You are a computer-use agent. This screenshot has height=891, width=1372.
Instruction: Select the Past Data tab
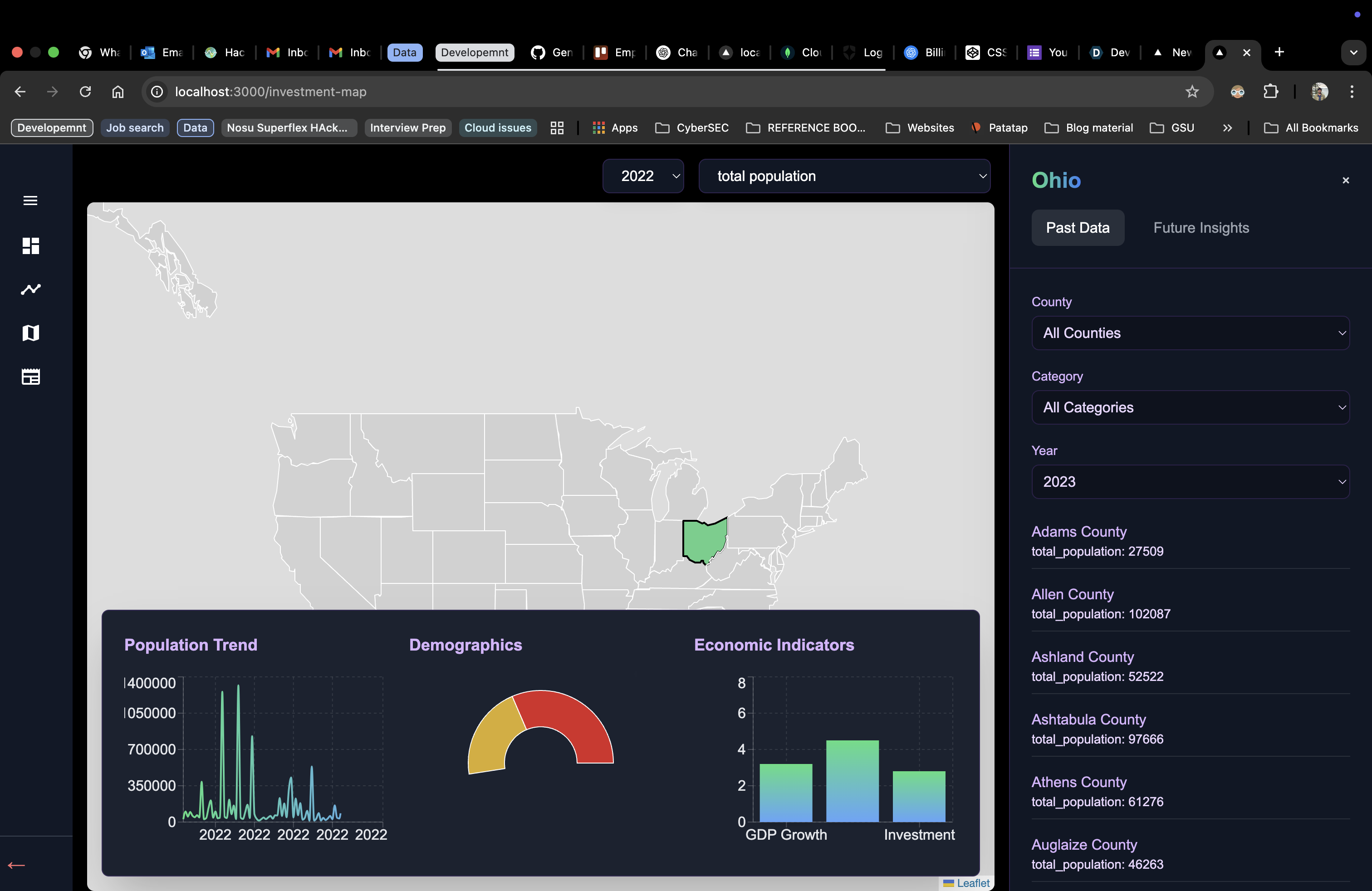(x=1077, y=228)
